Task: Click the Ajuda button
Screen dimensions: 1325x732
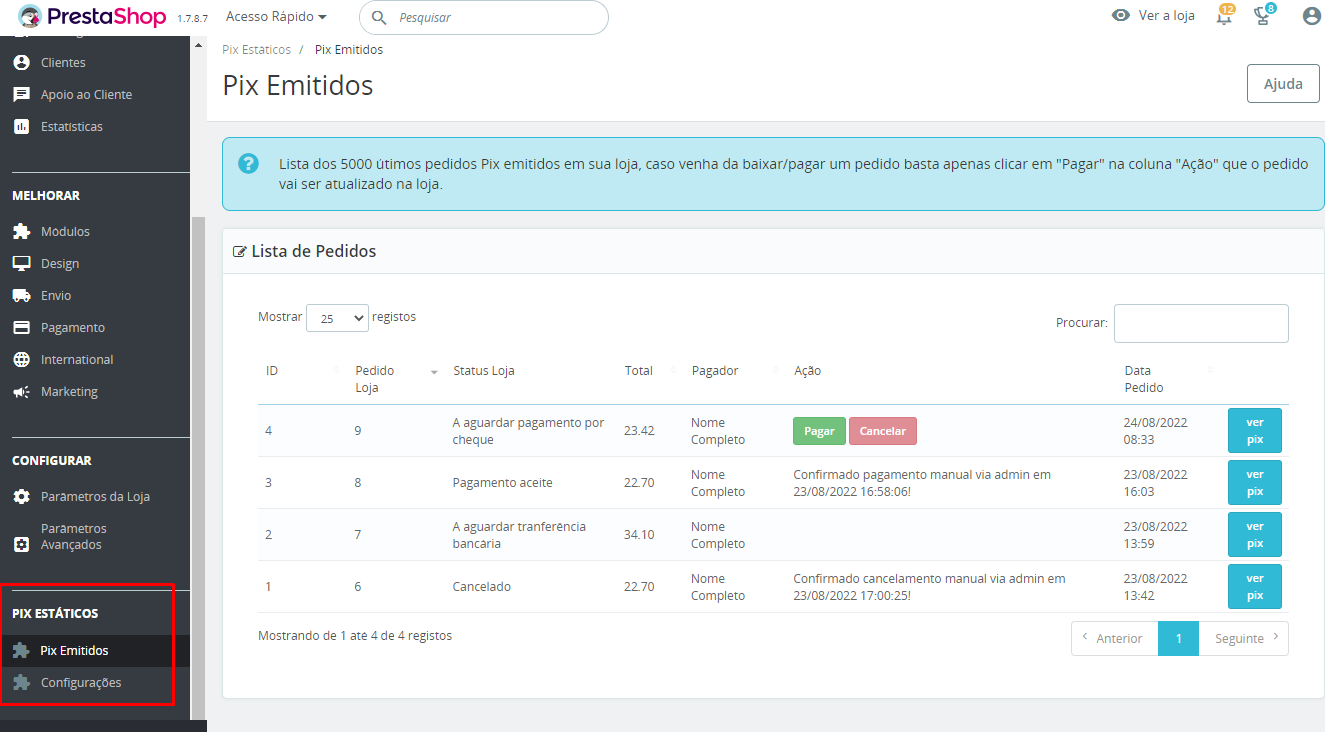Action: click(x=1283, y=84)
